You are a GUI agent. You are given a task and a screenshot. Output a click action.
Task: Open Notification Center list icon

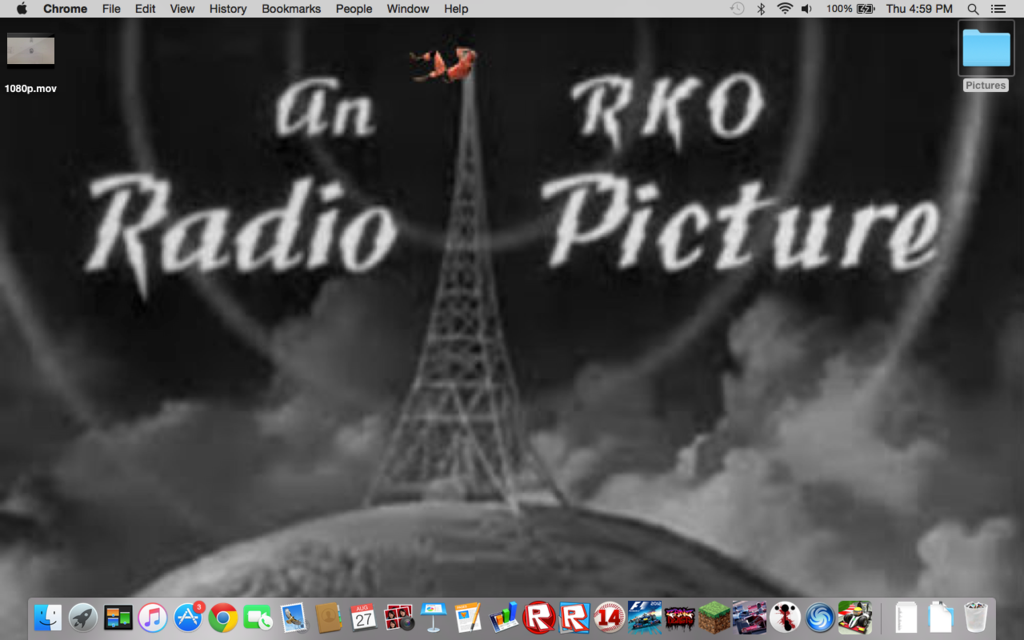(x=998, y=8)
